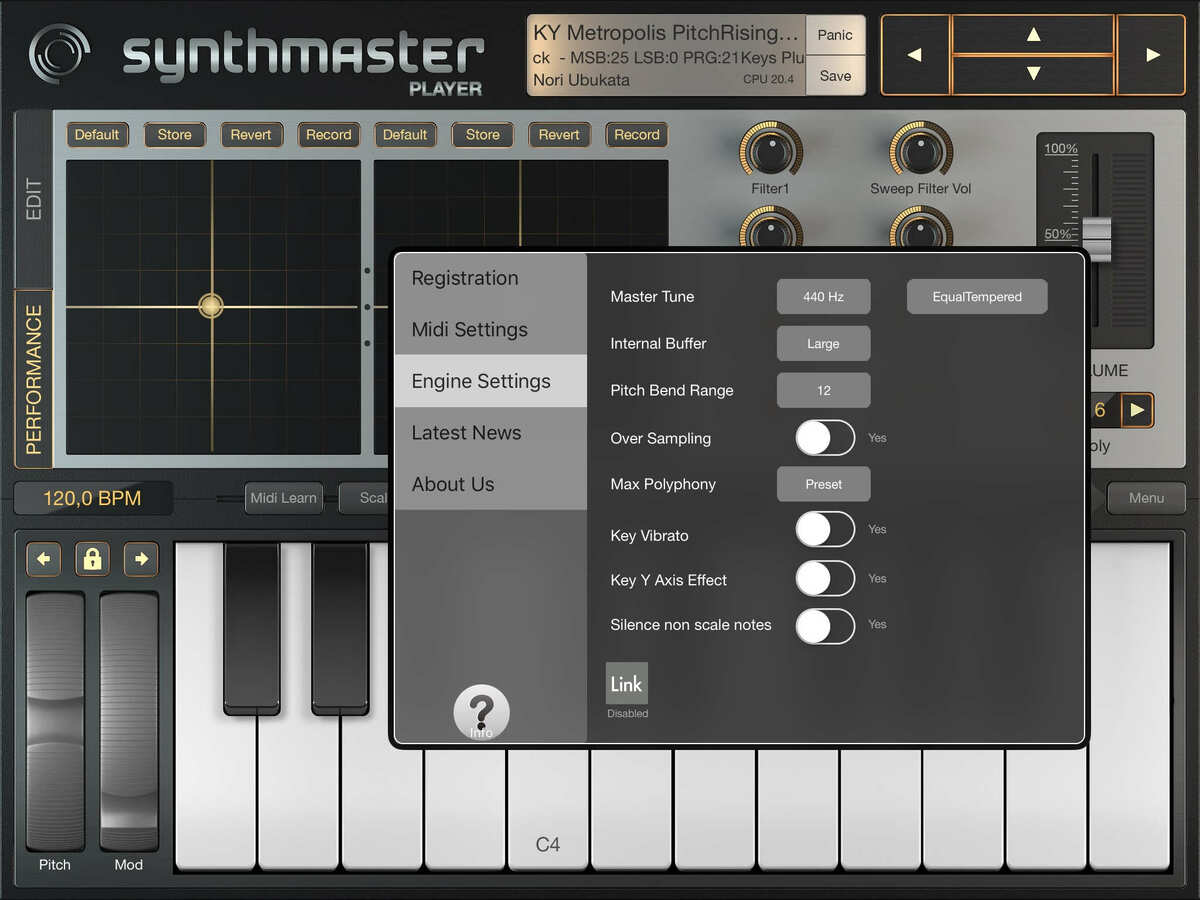Open the EqualTempered tuning selector
Image resolution: width=1200 pixels, height=900 pixels.
coord(977,297)
